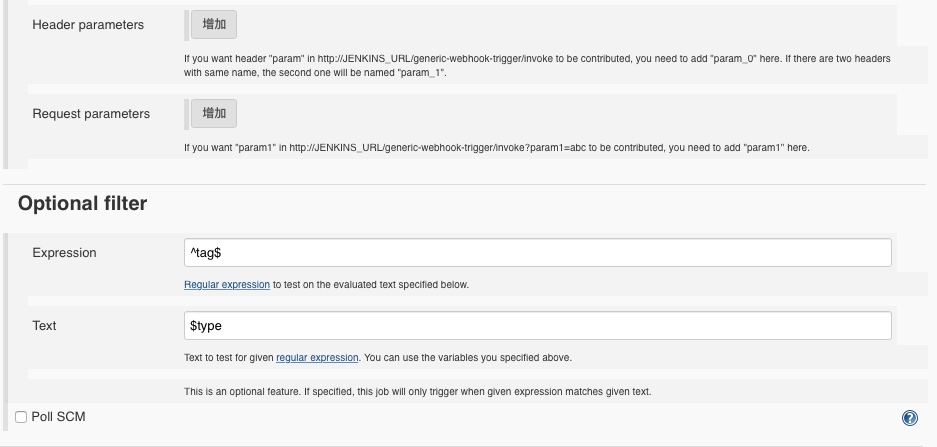This screenshot has width=937, height=447.
Task: Click the Header parameters label
Action: click(88, 25)
